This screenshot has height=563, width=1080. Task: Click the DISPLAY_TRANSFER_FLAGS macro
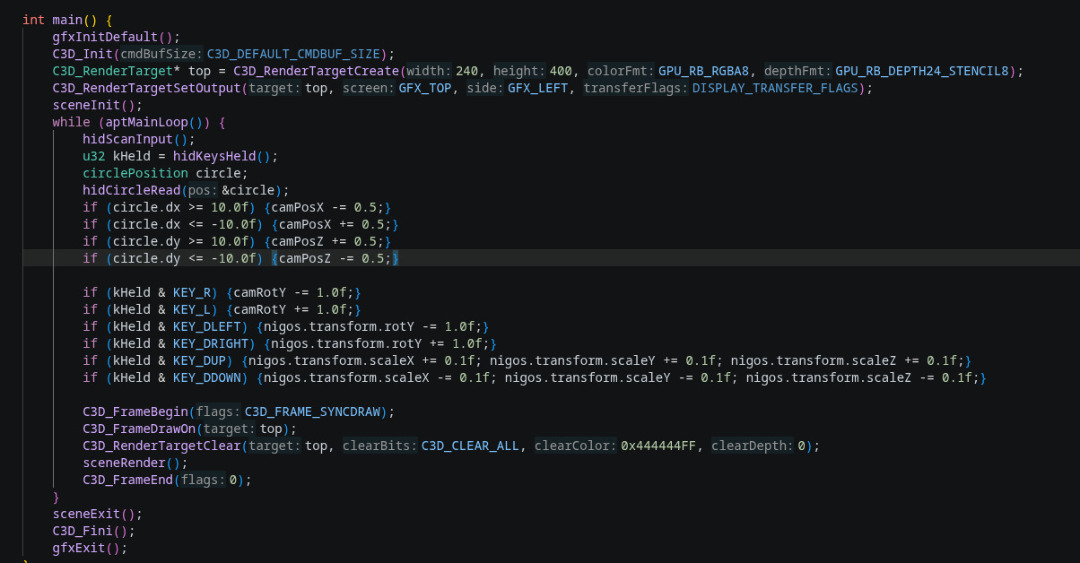click(775, 88)
